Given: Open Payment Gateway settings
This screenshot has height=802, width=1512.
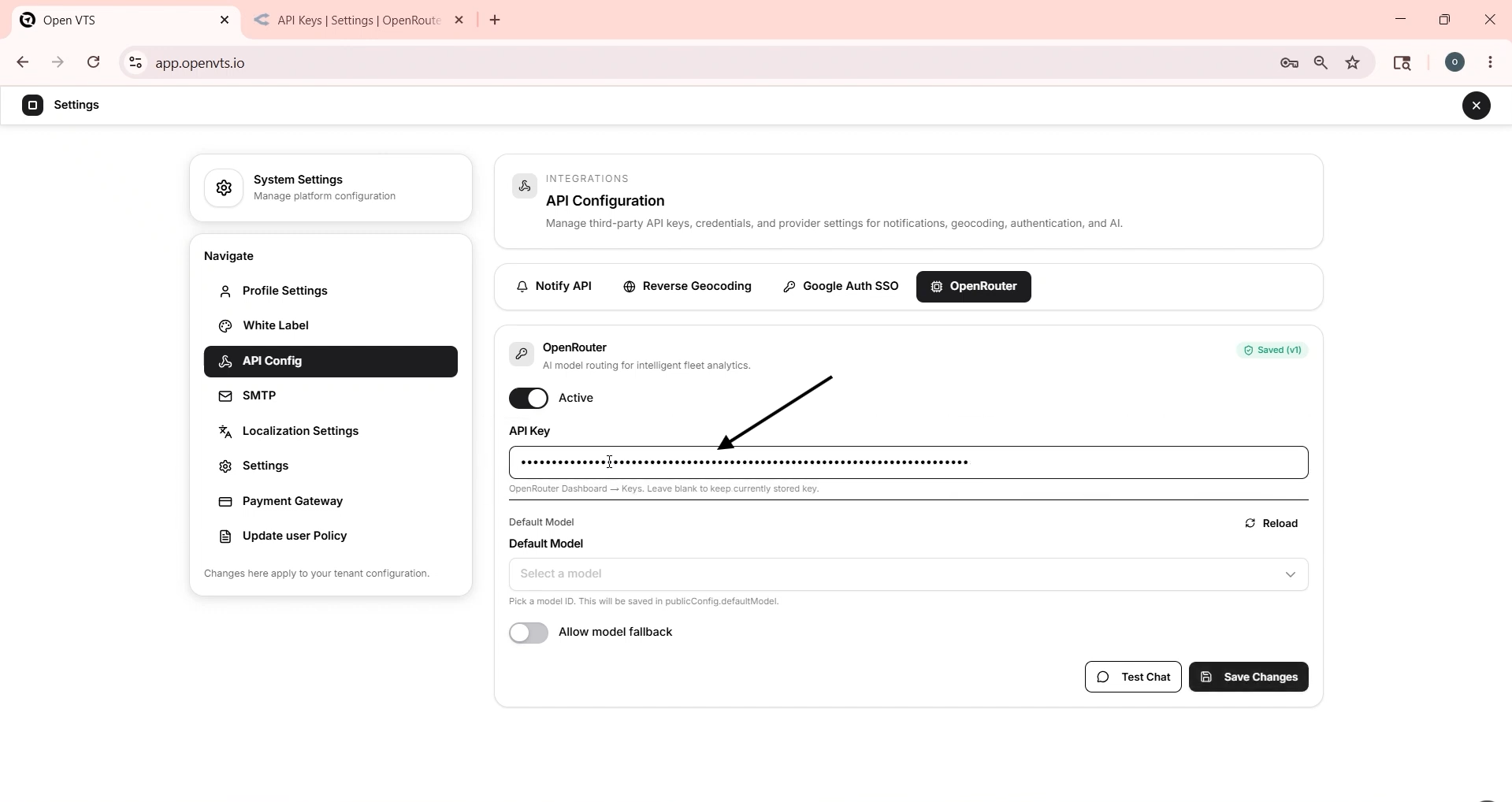Looking at the screenshot, I should point(330,501).
